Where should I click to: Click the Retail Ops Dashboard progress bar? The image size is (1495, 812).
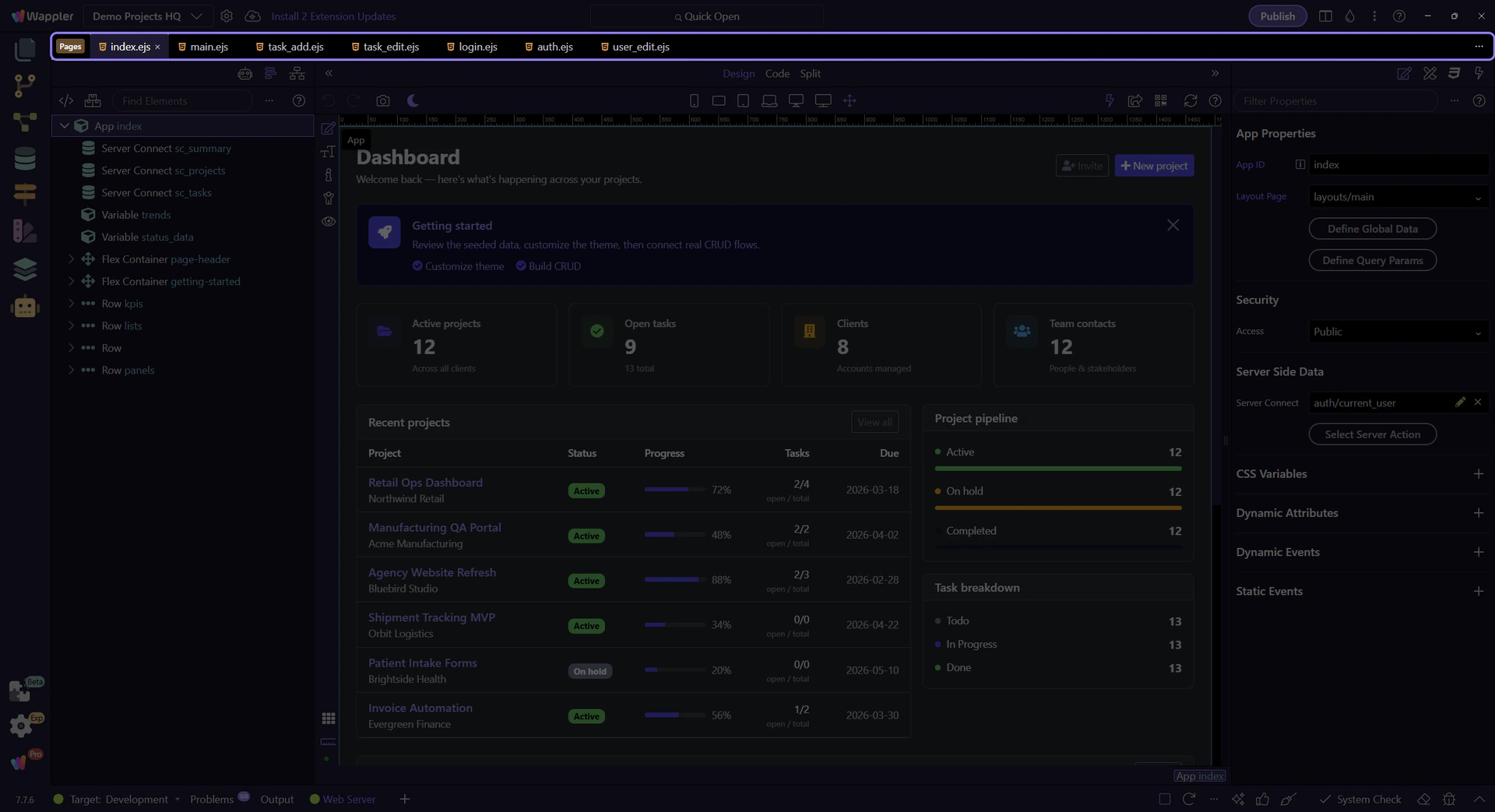click(x=674, y=490)
